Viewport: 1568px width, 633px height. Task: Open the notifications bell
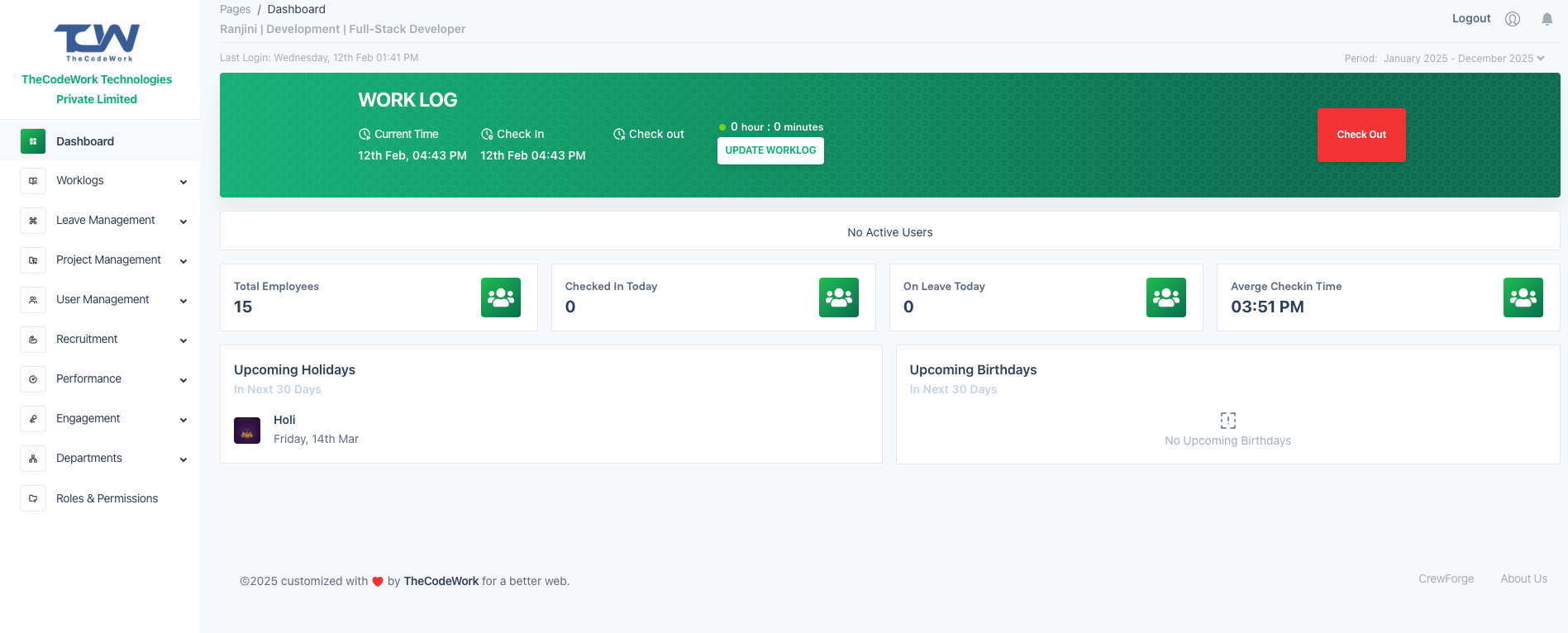click(x=1547, y=19)
